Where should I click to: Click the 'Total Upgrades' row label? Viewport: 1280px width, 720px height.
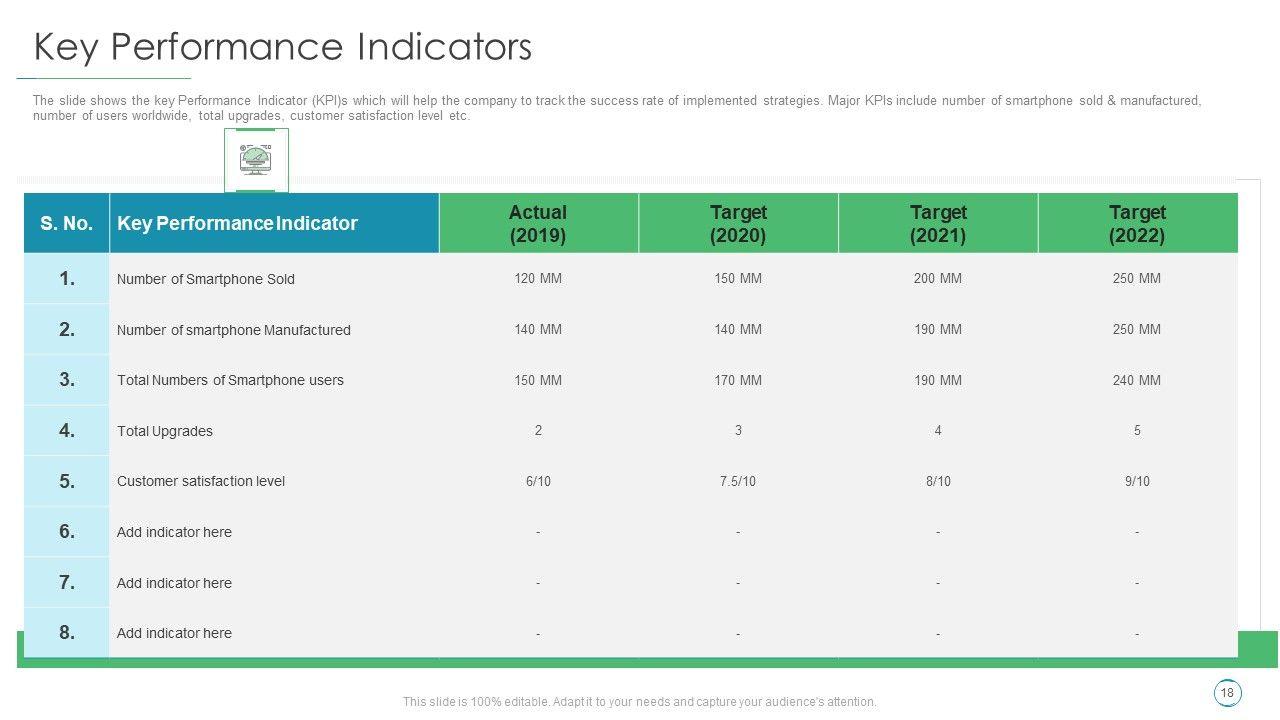coord(165,431)
